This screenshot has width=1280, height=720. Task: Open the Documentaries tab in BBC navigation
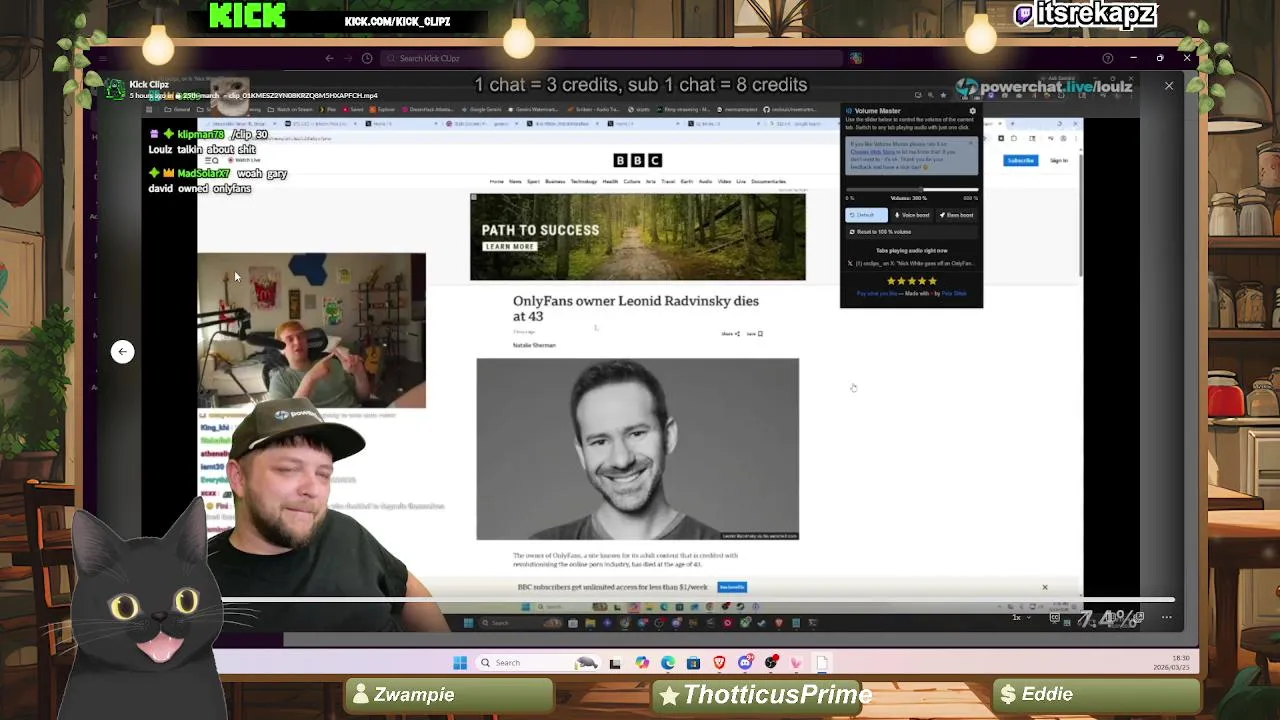point(768,182)
